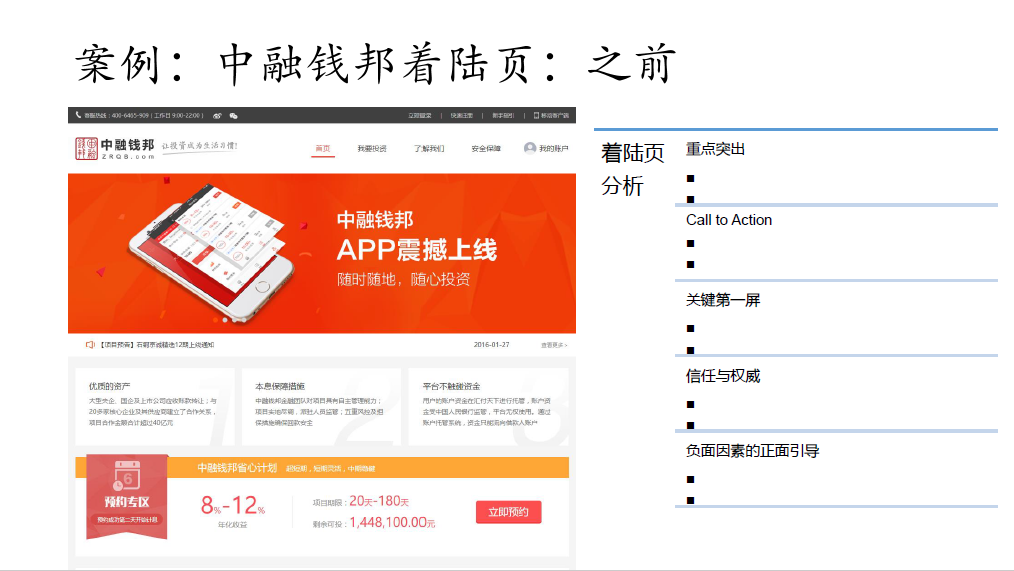This screenshot has height=571, width=1014.
Task: Click the mobile icon next to 移动客户端
Action: click(x=536, y=115)
